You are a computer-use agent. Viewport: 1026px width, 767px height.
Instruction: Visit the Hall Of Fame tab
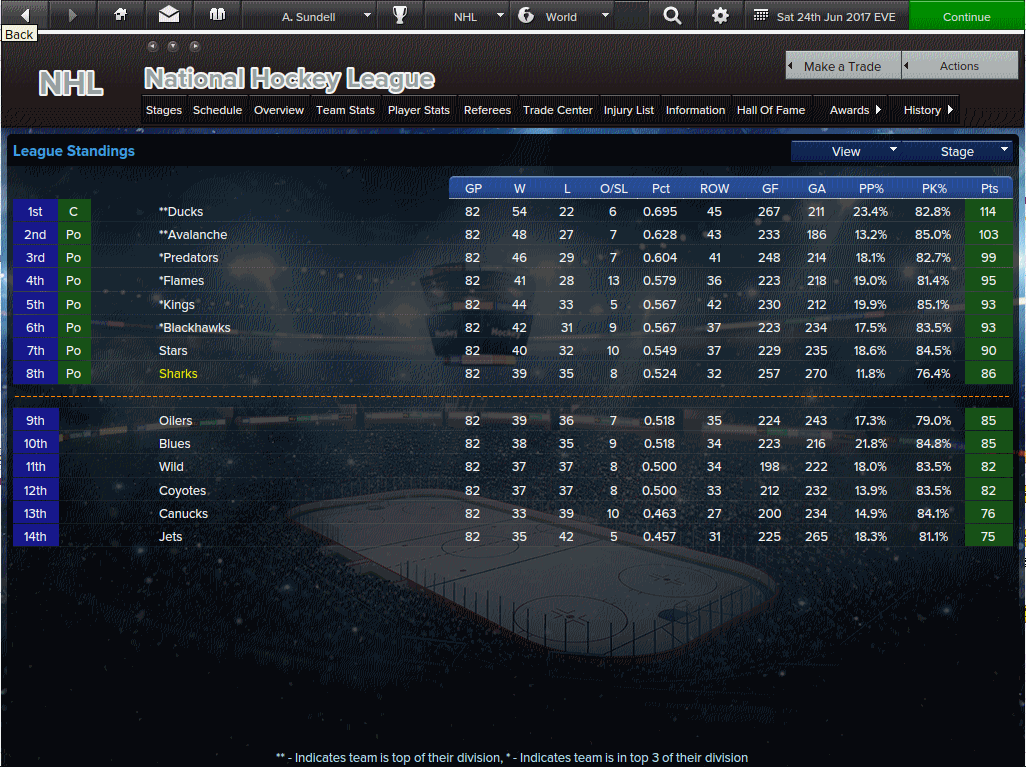(771, 110)
